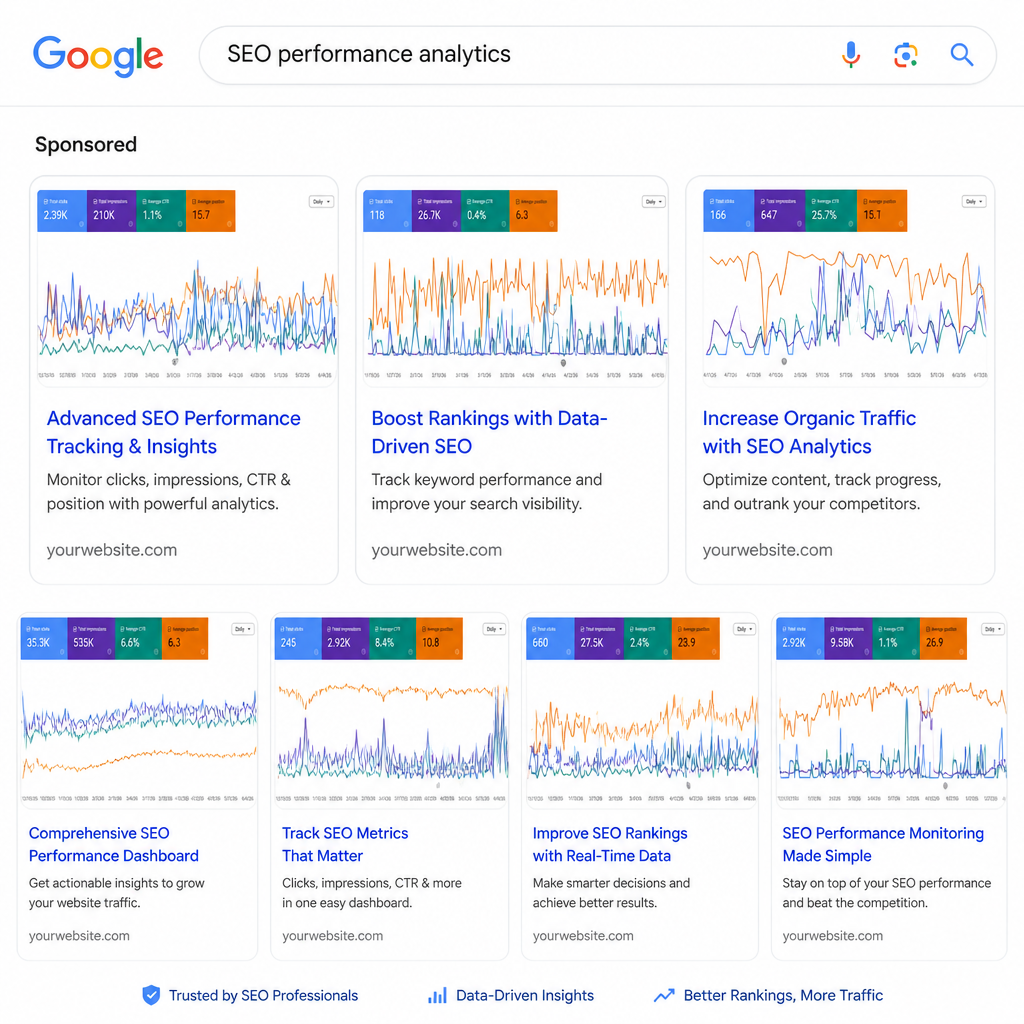The width and height of the screenshot is (1024, 1024).
Task: Open Google Lens image search icon
Action: [906, 55]
